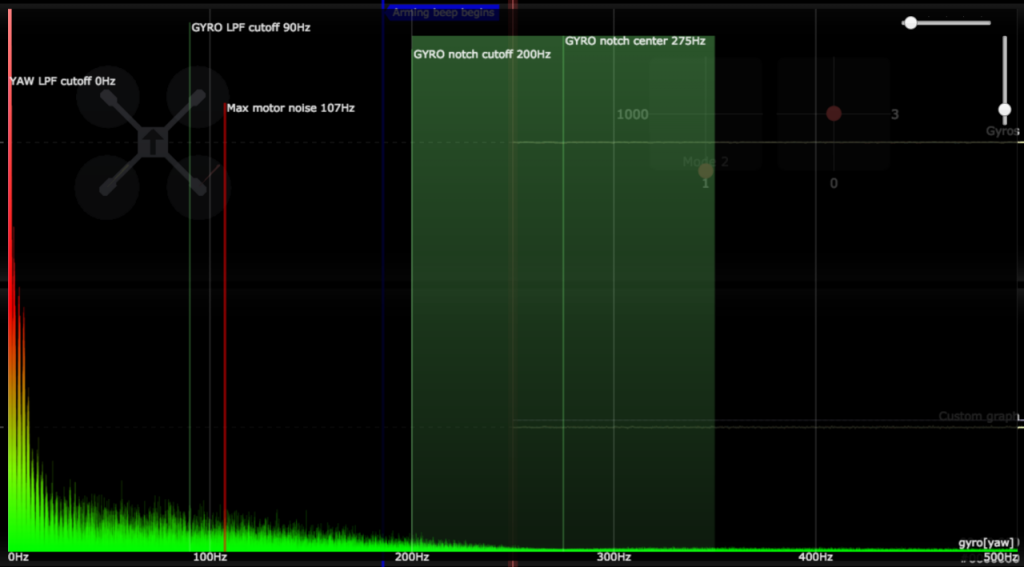Click the 'Custom graph' label
The width and height of the screenshot is (1024, 567).
pyautogui.click(x=977, y=416)
